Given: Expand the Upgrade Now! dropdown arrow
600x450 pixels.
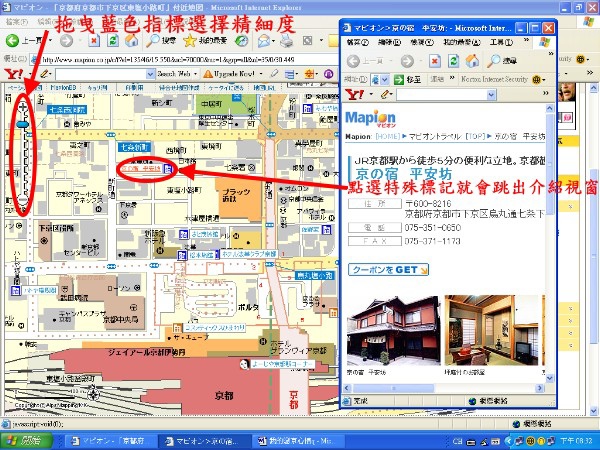Looking at the screenshot, I should coord(261,73).
